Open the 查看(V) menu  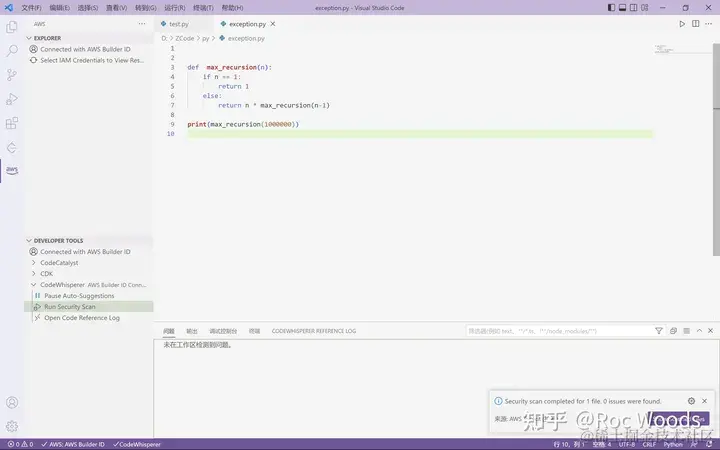[x=116, y=8]
